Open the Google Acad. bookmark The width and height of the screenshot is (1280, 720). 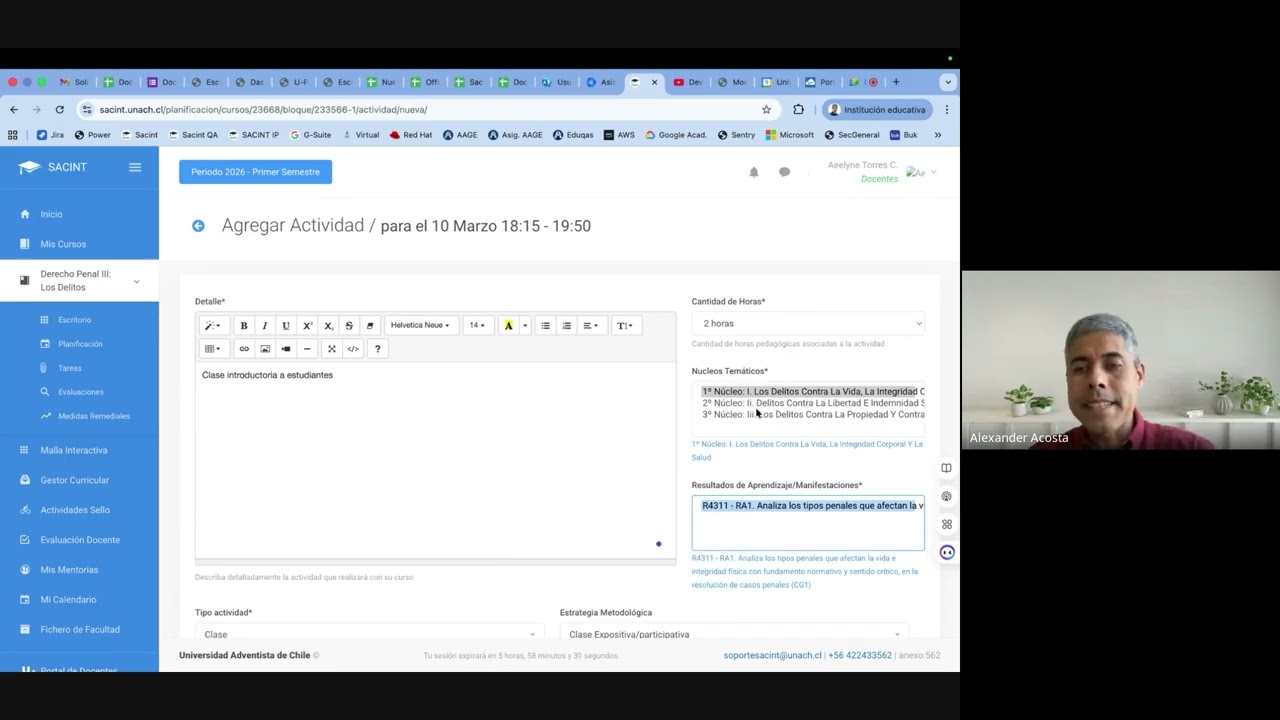tap(676, 135)
